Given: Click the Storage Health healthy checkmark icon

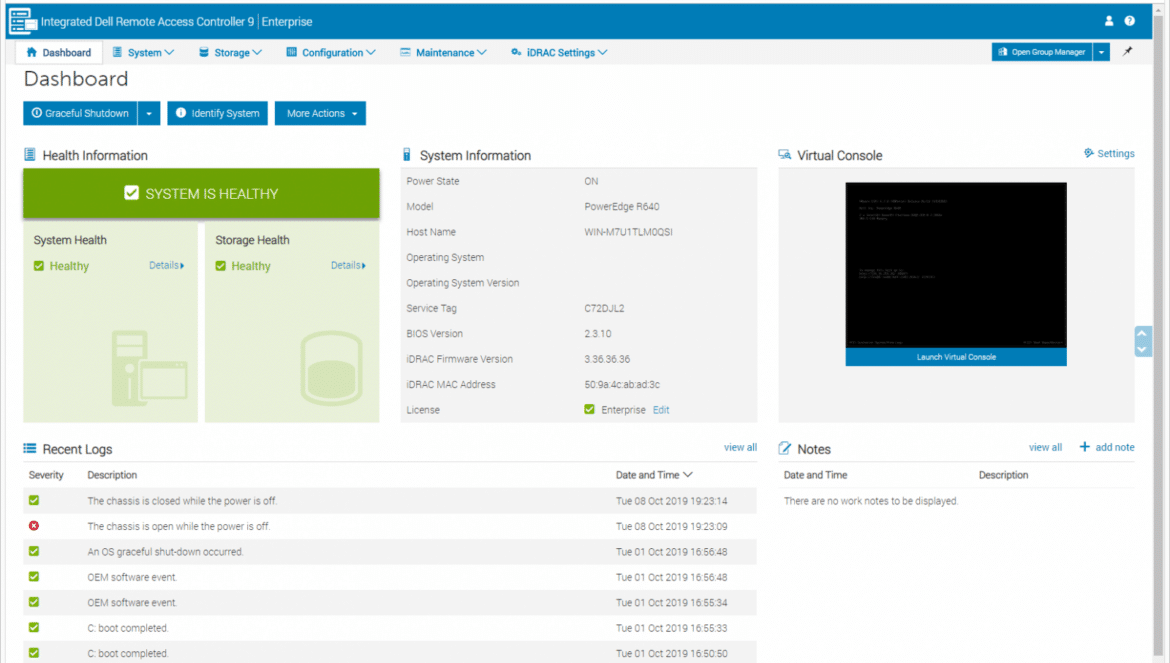Looking at the screenshot, I should (x=221, y=265).
